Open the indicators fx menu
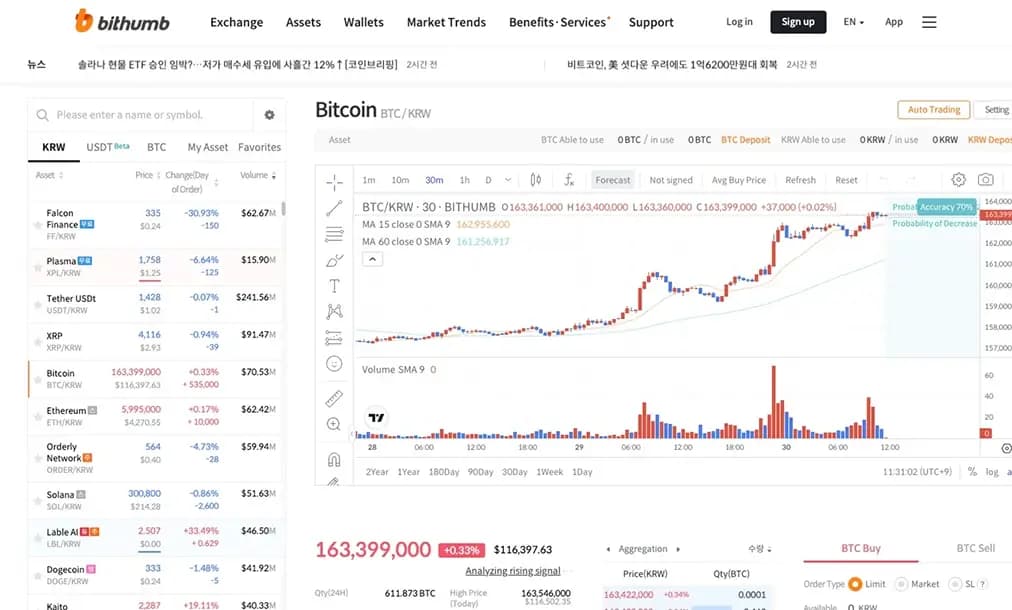 pyautogui.click(x=570, y=180)
